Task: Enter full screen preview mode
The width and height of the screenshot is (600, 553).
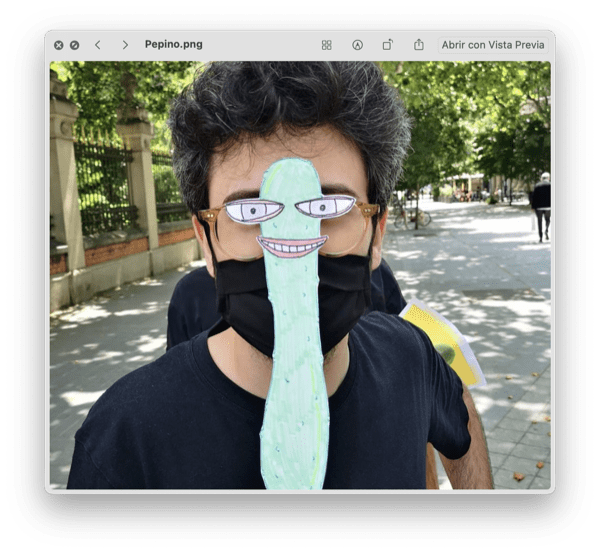Action: point(74,45)
